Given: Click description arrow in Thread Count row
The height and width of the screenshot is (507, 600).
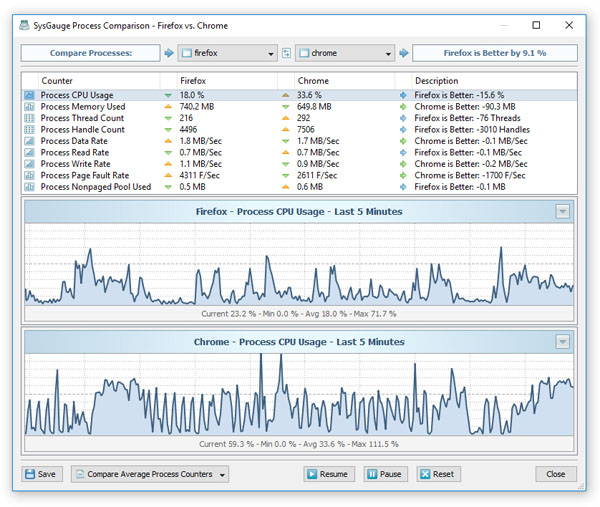Looking at the screenshot, I should tap(403, 118).
